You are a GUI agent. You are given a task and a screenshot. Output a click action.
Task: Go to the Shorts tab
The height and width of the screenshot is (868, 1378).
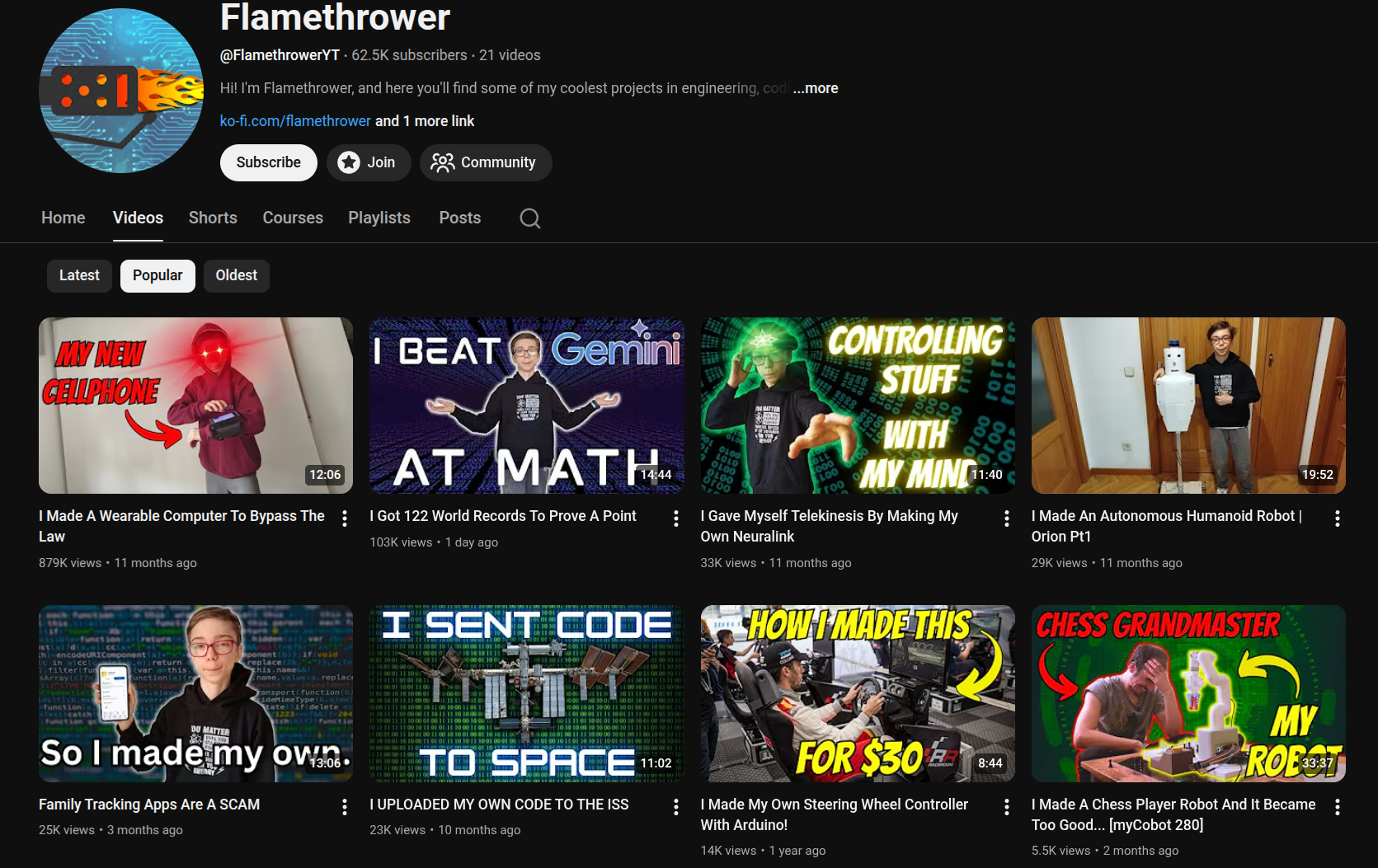pos(213,218)
